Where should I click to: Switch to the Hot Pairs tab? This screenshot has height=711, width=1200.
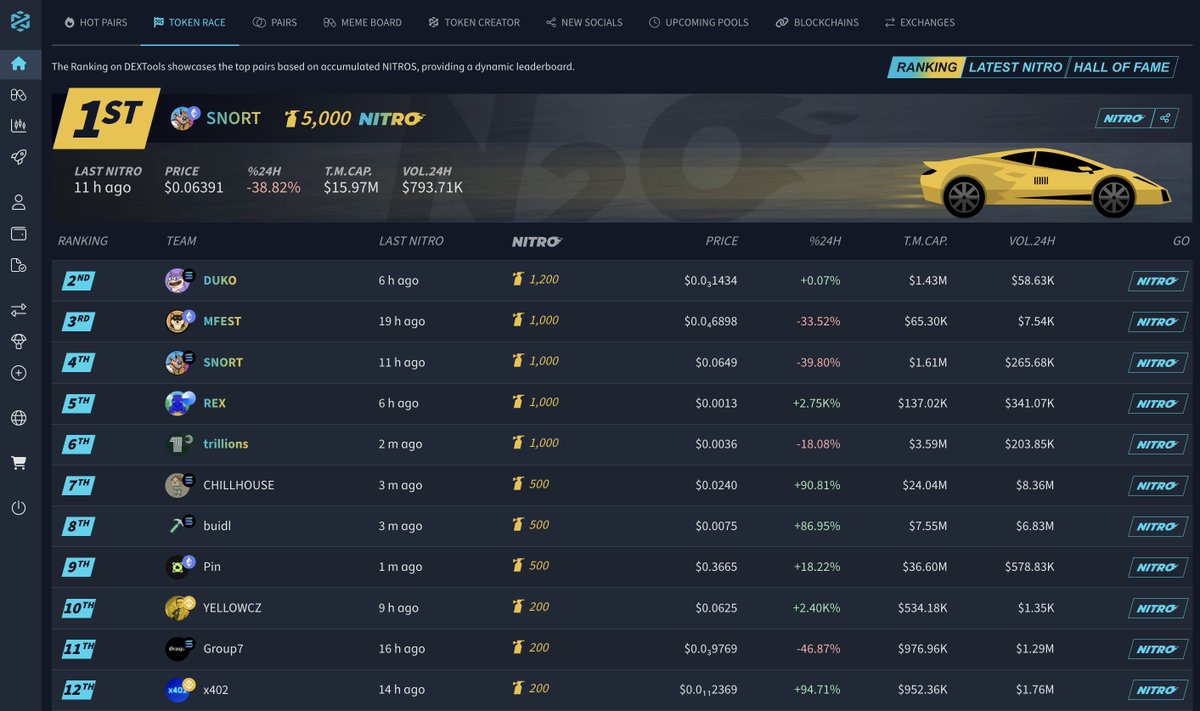(95, 22)
